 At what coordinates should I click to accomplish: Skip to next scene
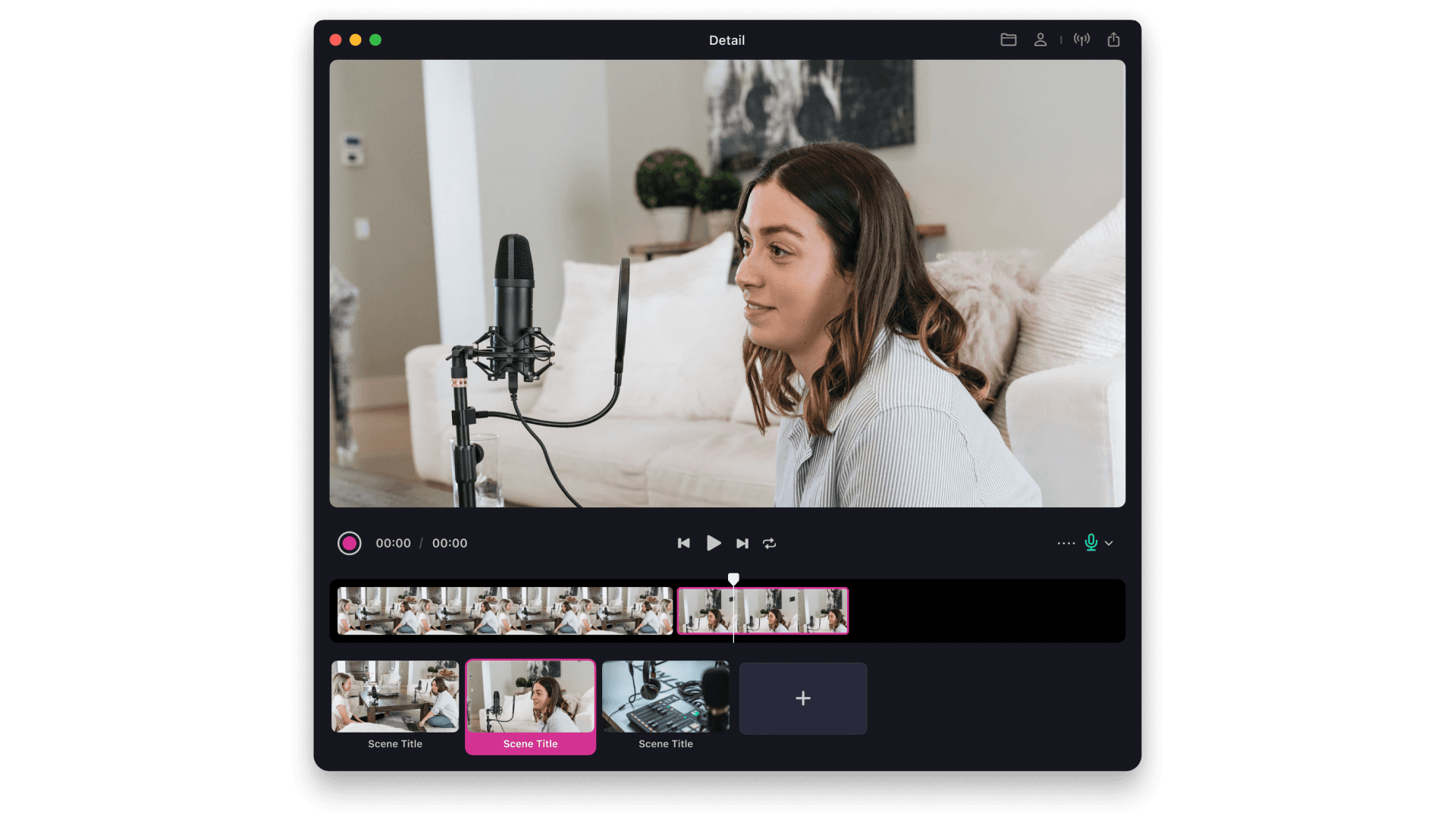point(742,543)
